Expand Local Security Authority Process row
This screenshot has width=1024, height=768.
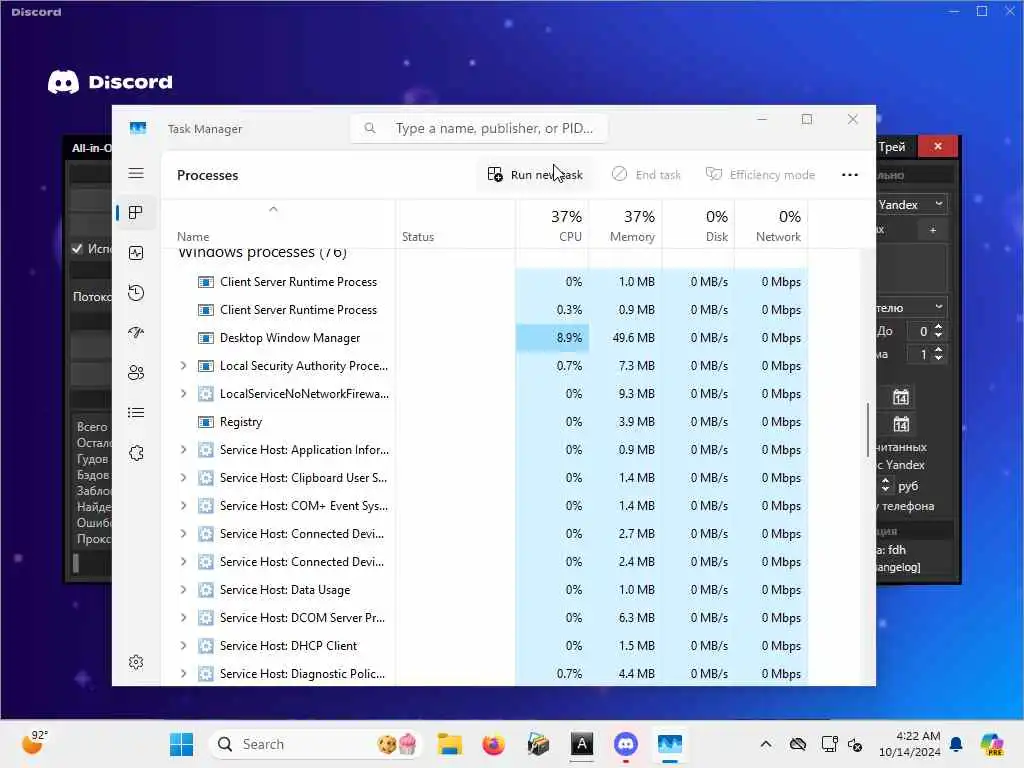point(184,366)
